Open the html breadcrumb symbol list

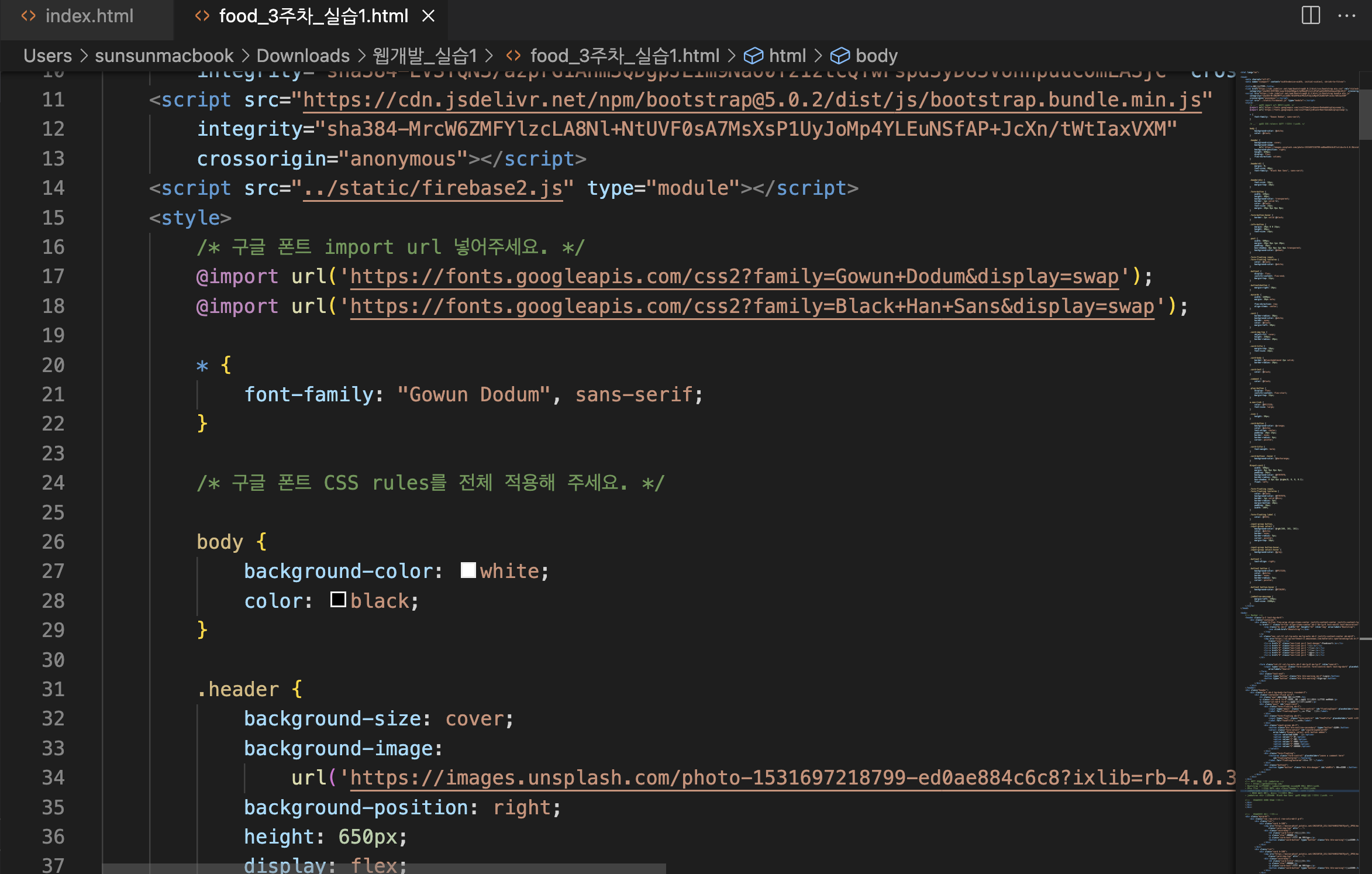point(787,56)
